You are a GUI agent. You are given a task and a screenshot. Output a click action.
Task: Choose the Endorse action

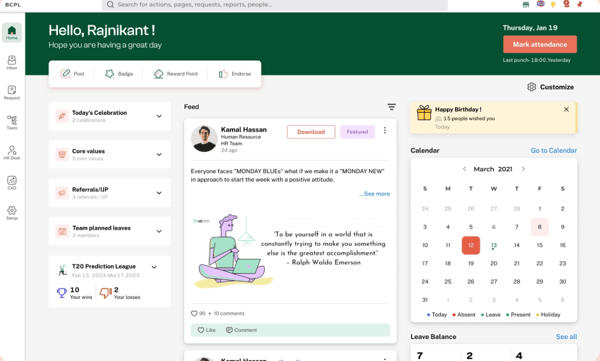(235, 74)
